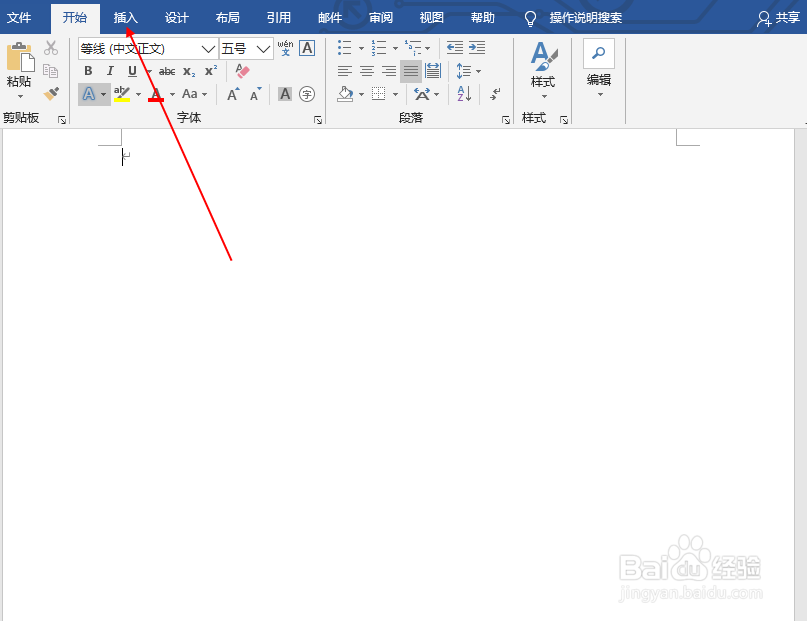Decrease font size with shrink icon
This screenshot has width=807, height=621.
coord(256,94)
